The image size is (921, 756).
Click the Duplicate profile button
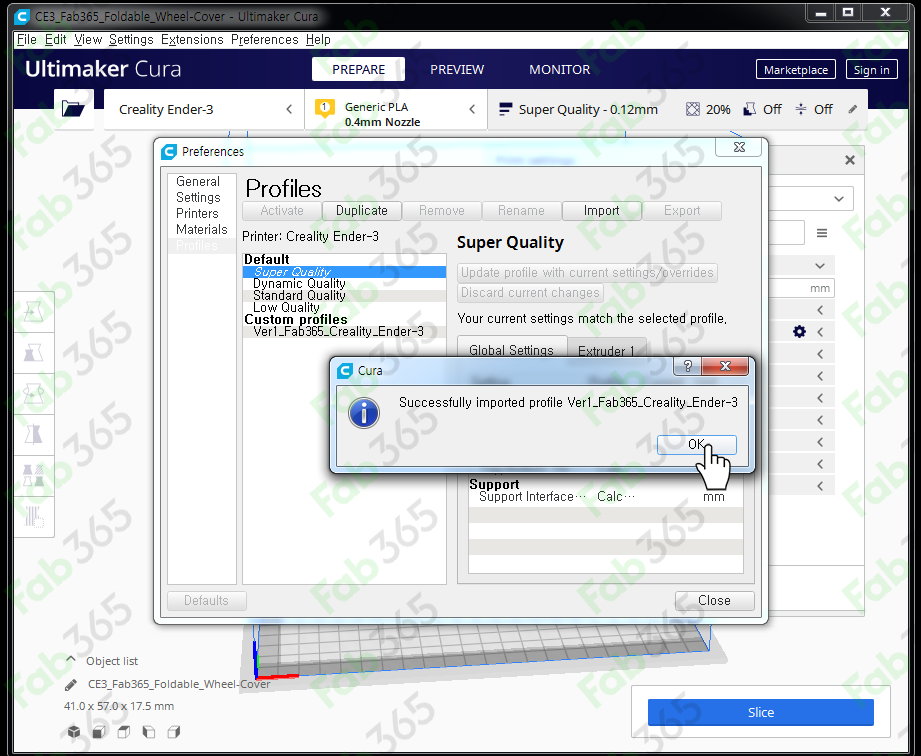click(362, 211)
